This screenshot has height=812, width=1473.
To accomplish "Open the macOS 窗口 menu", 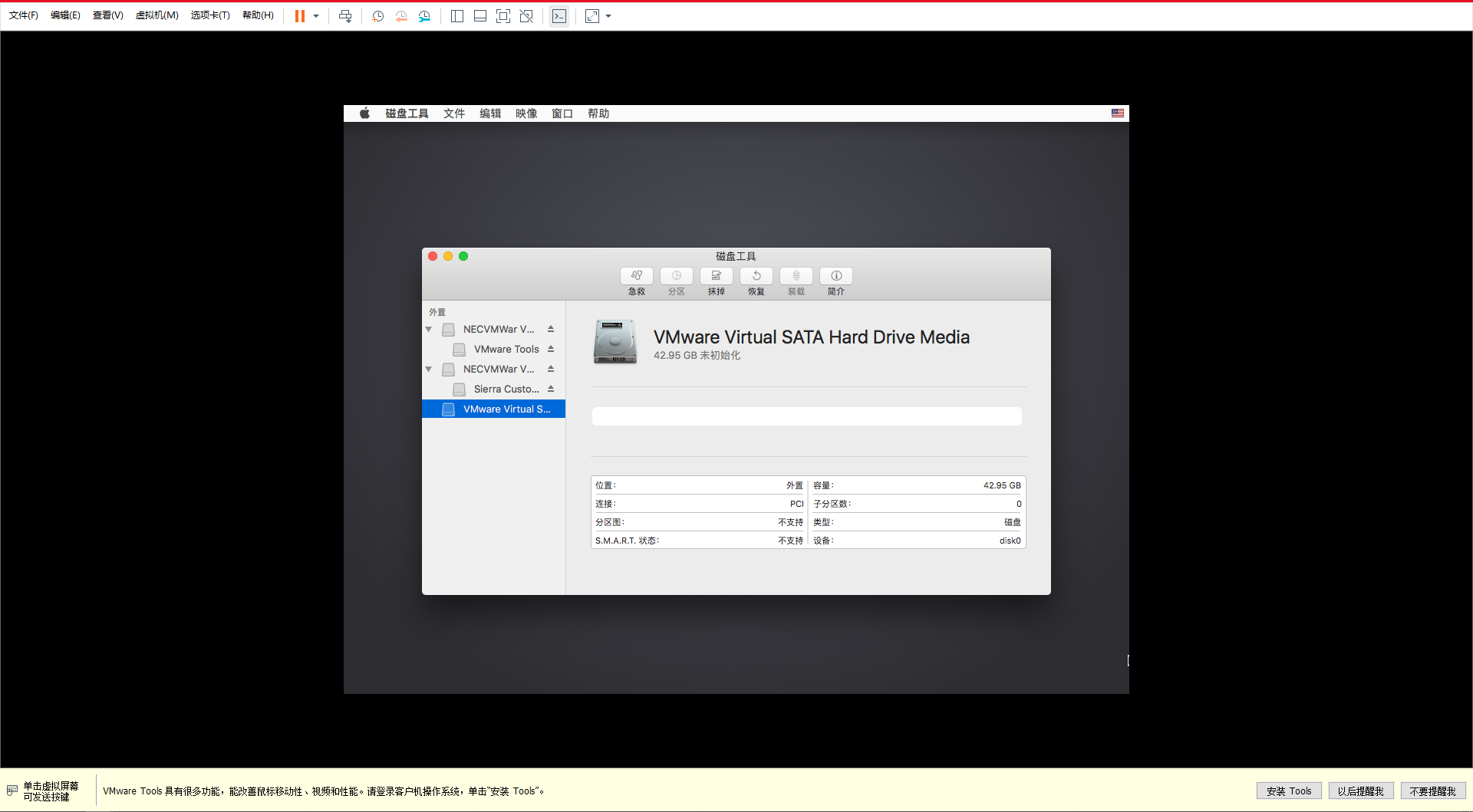I will point(562,113).
